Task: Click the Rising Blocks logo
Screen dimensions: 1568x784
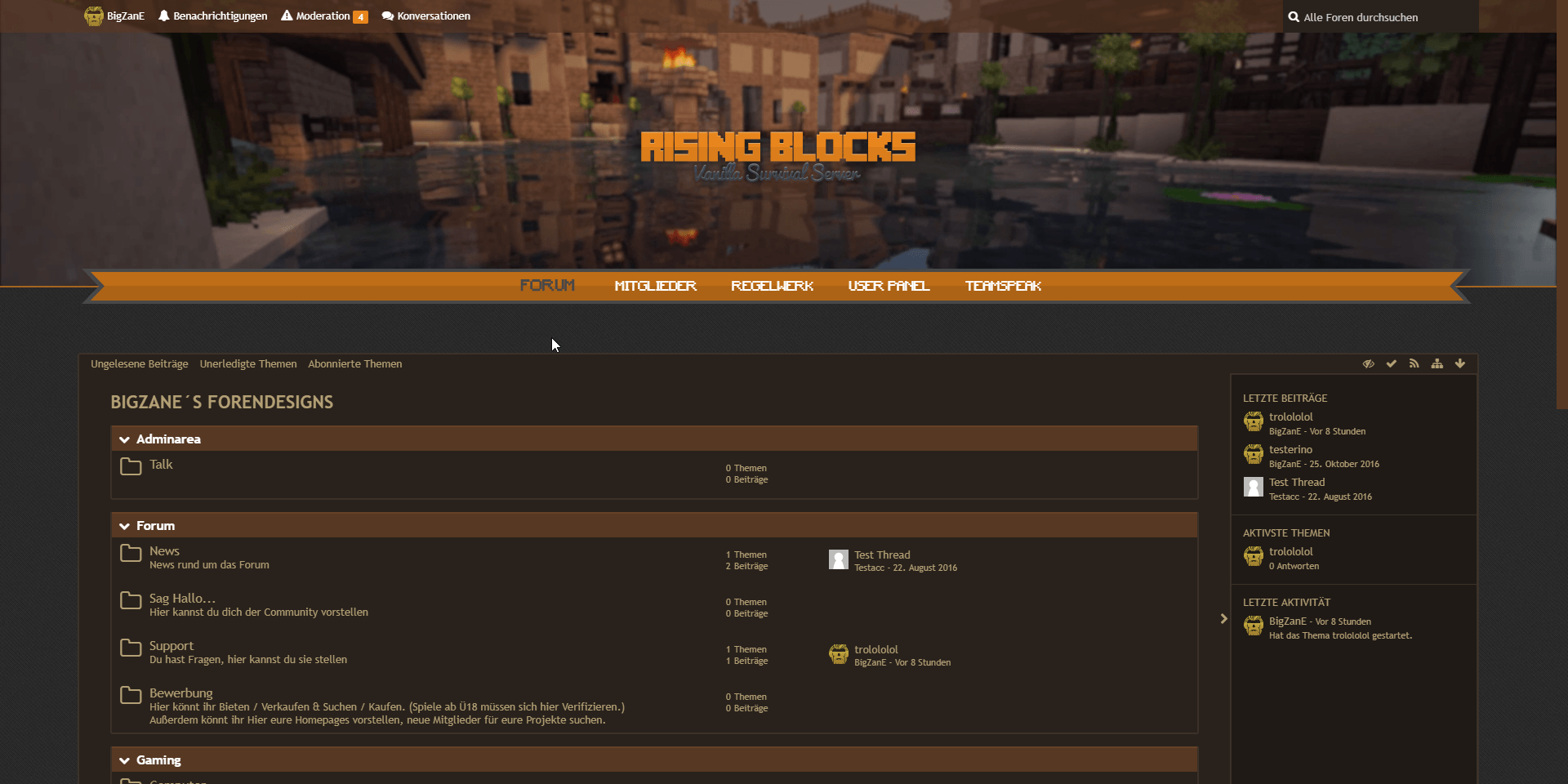Action: (777, 155)
